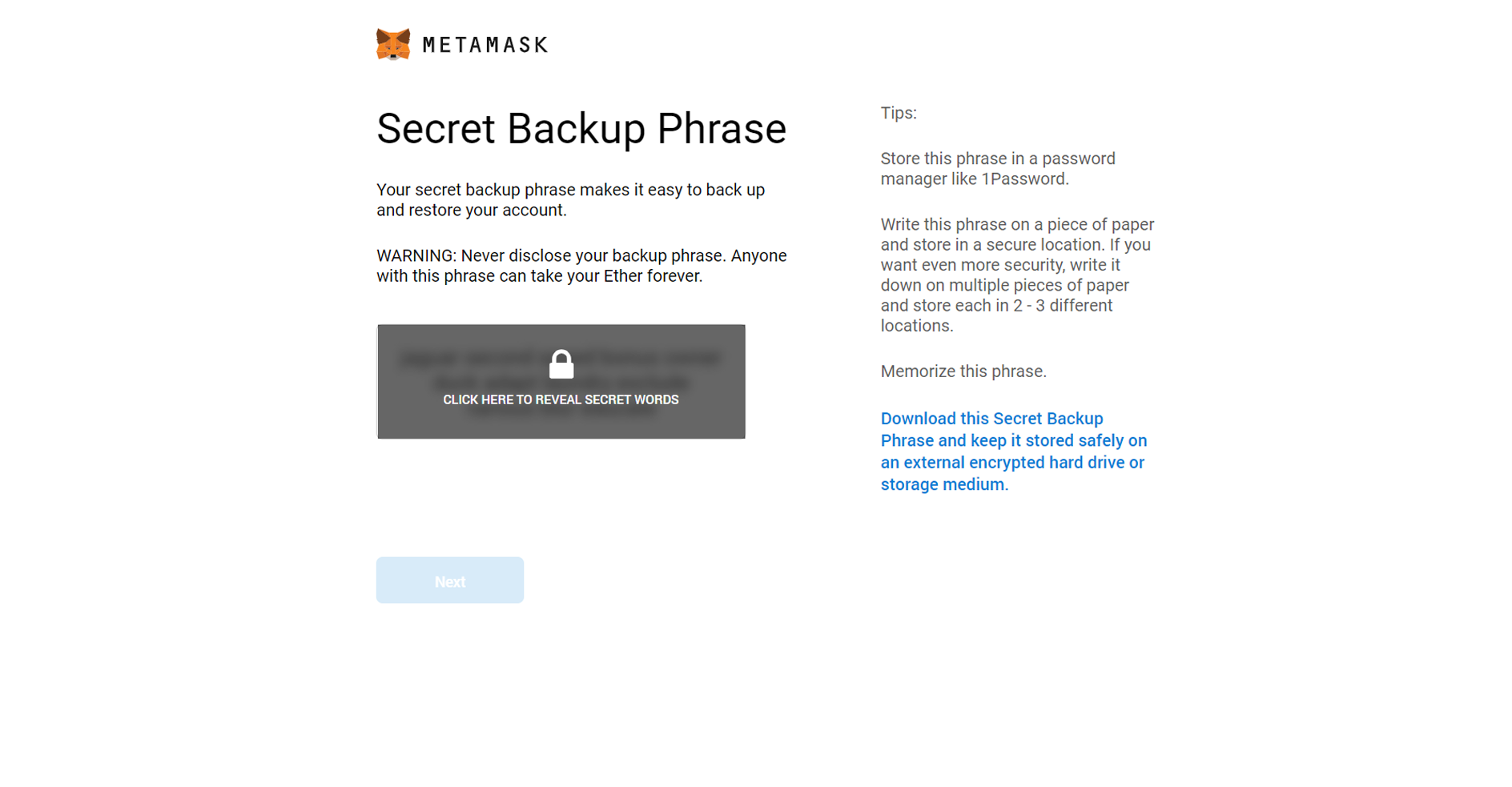Click the blurred first line of secret words

561,358
